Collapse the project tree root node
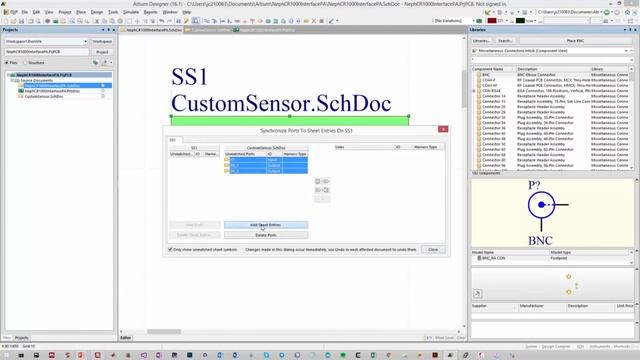640x360 pixels. click(7, 75)
